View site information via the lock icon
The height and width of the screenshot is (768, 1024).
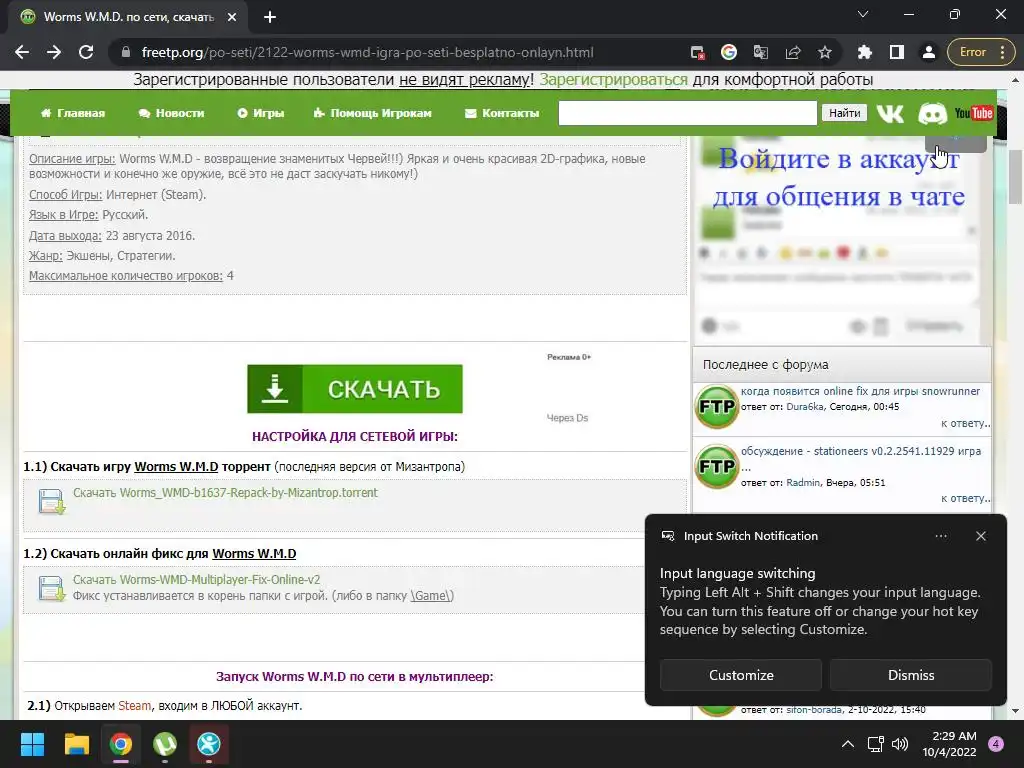(x=126, y=52)
